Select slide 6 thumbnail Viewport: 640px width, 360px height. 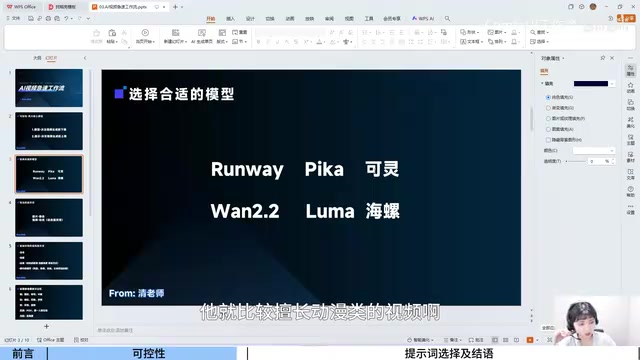point(49,302)
